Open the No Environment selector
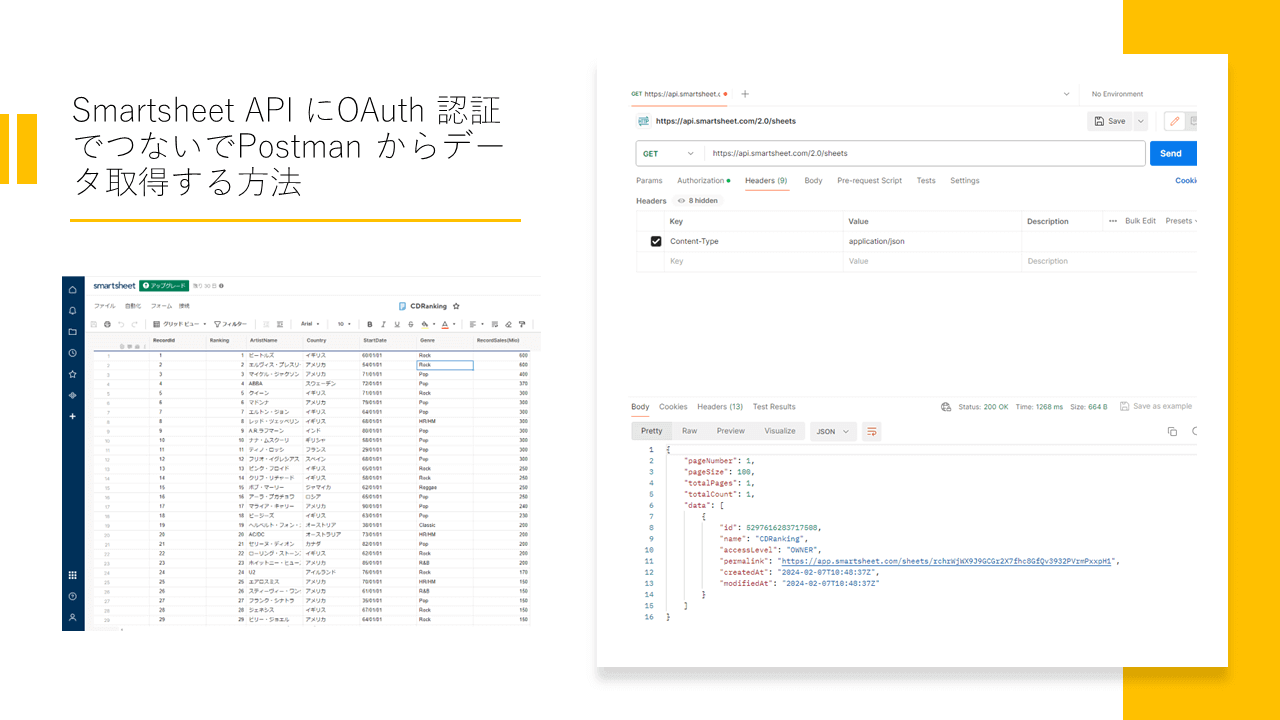The height and width of the screenshot is (720, 1280). click(x=1117, y=93)
